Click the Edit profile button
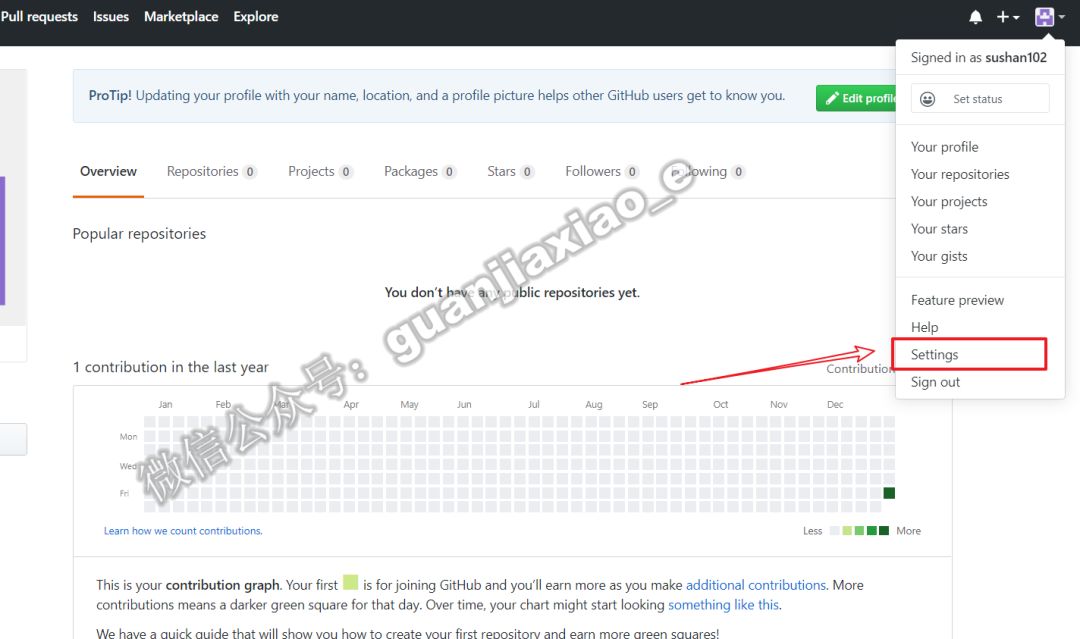The width and height of the screenshot is (1080, 639). (856, 98)
